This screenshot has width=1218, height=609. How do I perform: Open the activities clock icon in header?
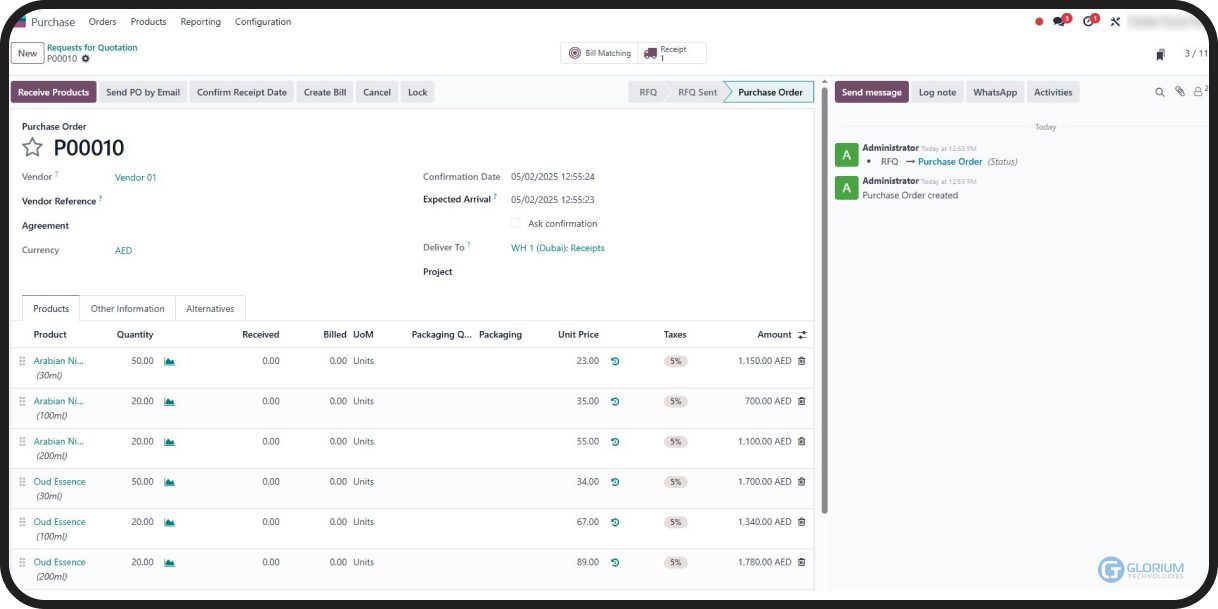tap(1089, 21)
